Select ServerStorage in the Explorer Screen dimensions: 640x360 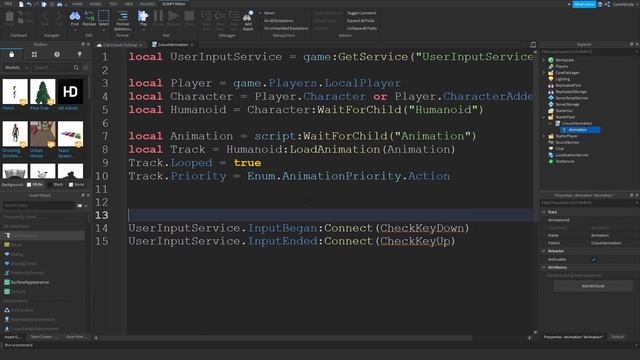point(567,104)
